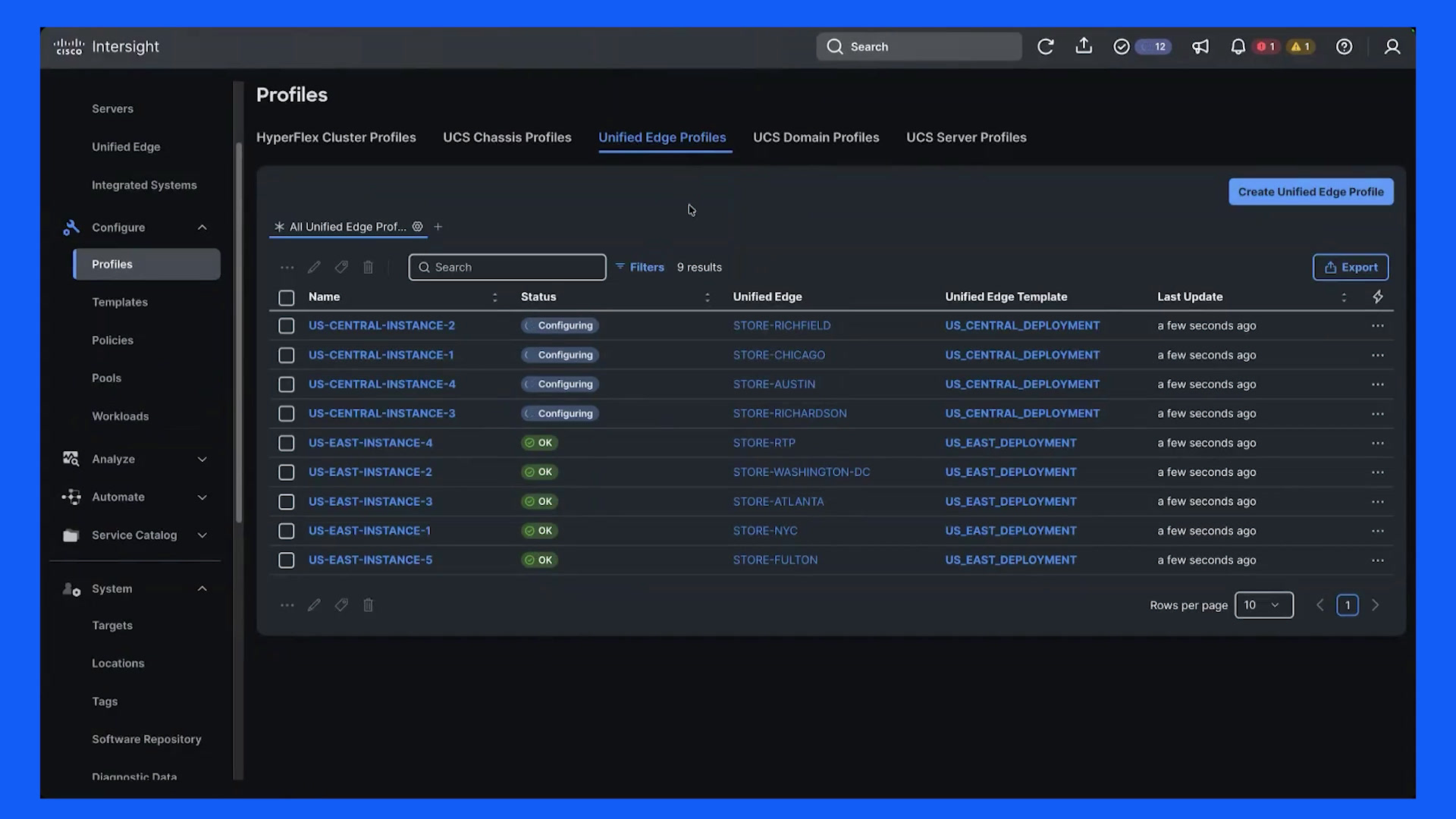Switch to UCS Domain Profiles tab
The width and height of the screenshot is (1456, 819).
pyautogui.click(x=816, y=137)
